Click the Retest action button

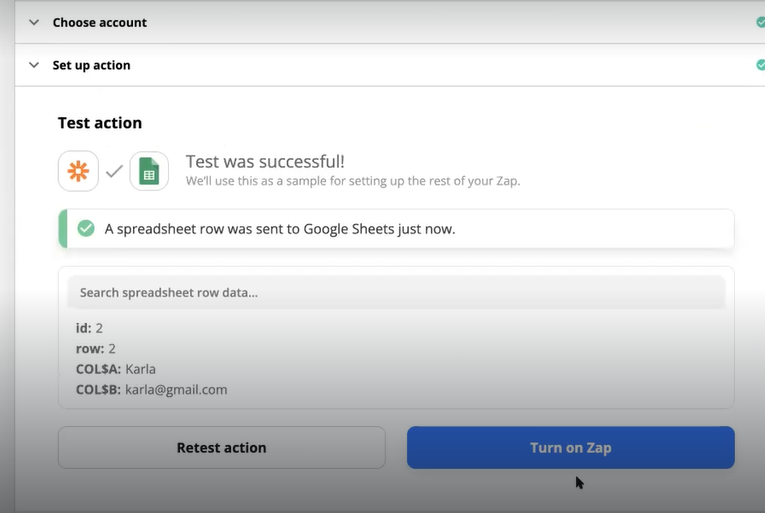(221, 448)
